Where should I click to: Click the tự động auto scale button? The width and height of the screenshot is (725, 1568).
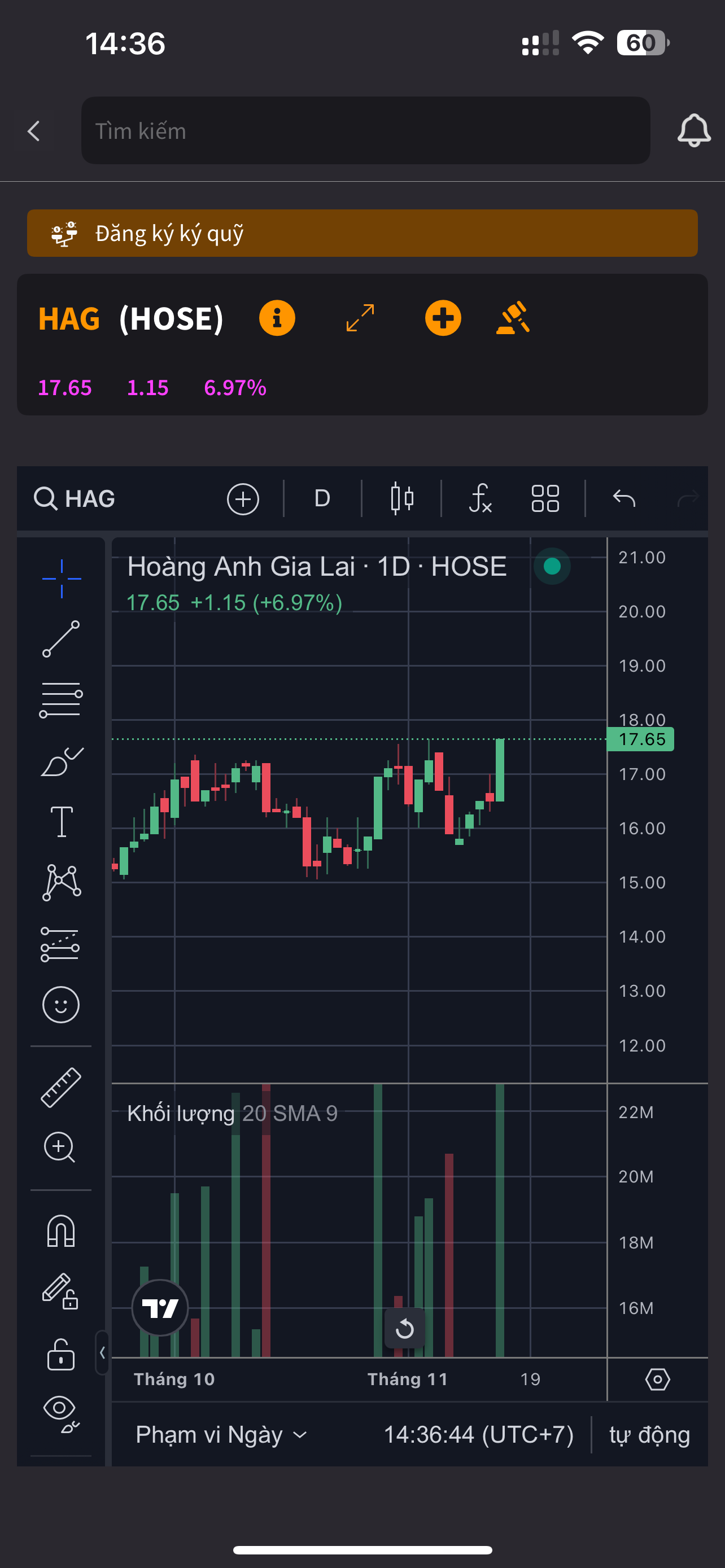pyautogui.click(x=649, y=1435)
